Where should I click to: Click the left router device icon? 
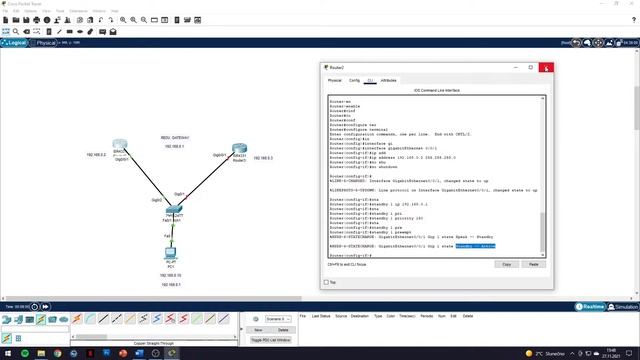pyautogui.click(x=120, y=144)
